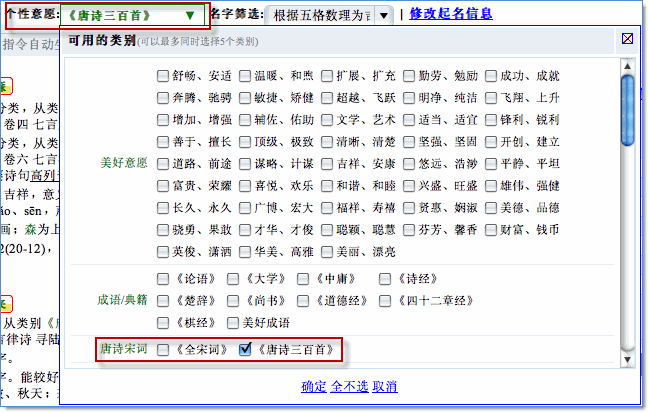
Task: Uncheck the 《唐诗三百首》 checkbox
Action: (x=246, y=349)
